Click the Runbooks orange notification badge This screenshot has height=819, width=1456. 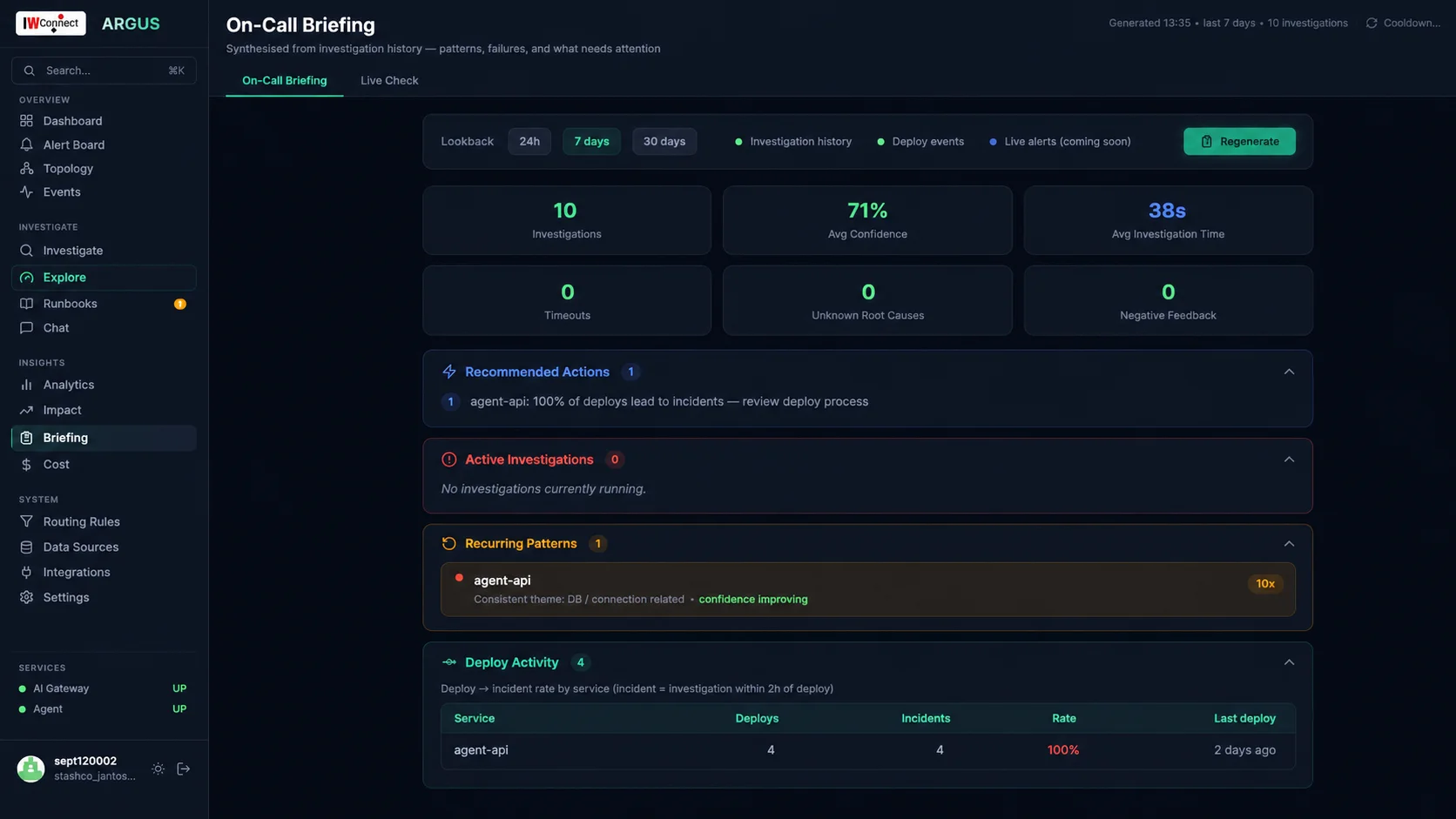[180, 304]
